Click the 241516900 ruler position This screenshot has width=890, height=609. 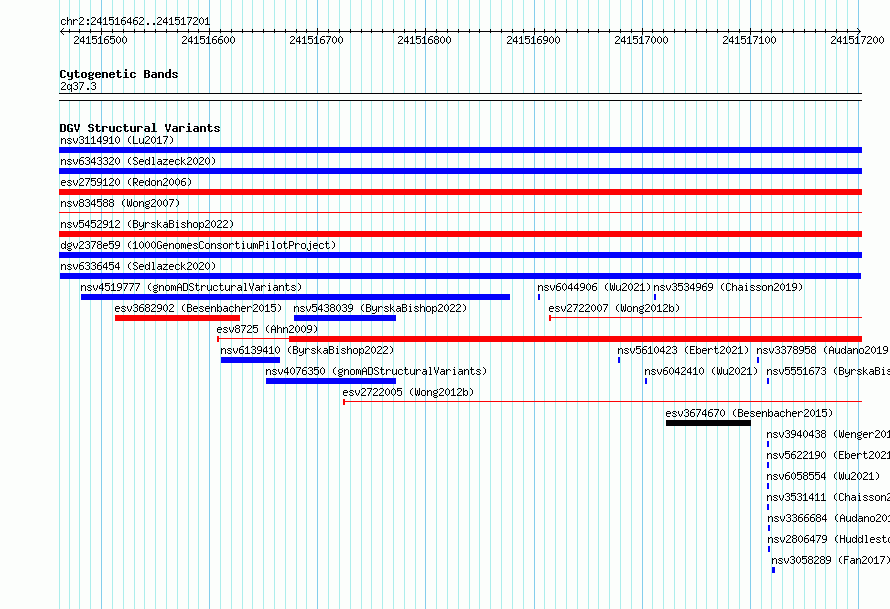click(x=533, y=40)
